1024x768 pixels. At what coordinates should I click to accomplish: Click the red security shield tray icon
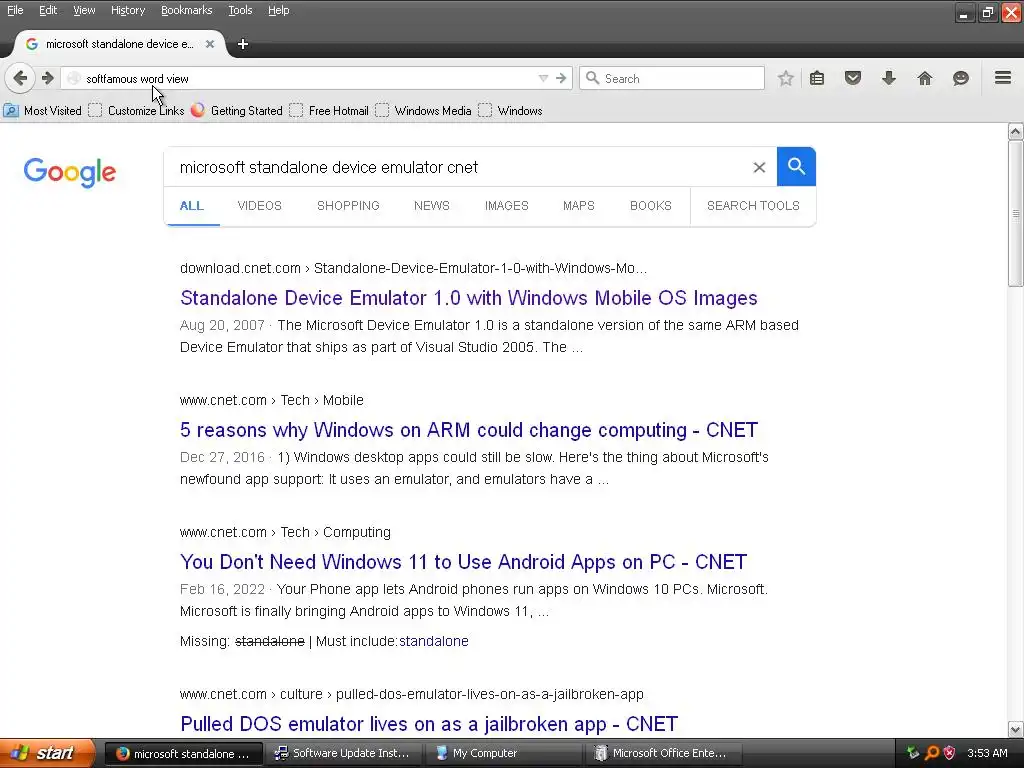coord(950,753)
